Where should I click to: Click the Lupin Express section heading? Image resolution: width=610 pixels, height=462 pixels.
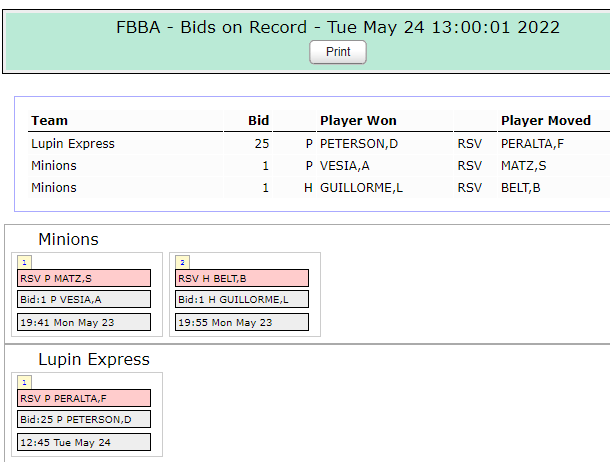pos(94,359)
